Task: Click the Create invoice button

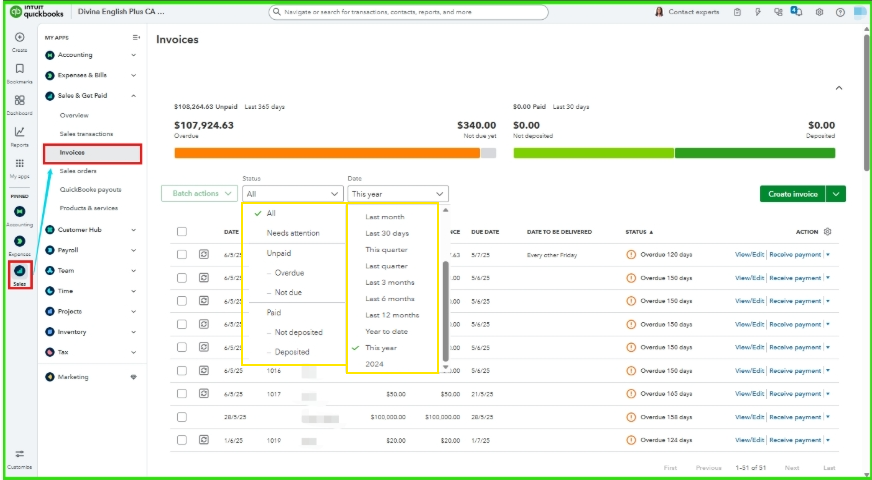Action: [793, 194]
